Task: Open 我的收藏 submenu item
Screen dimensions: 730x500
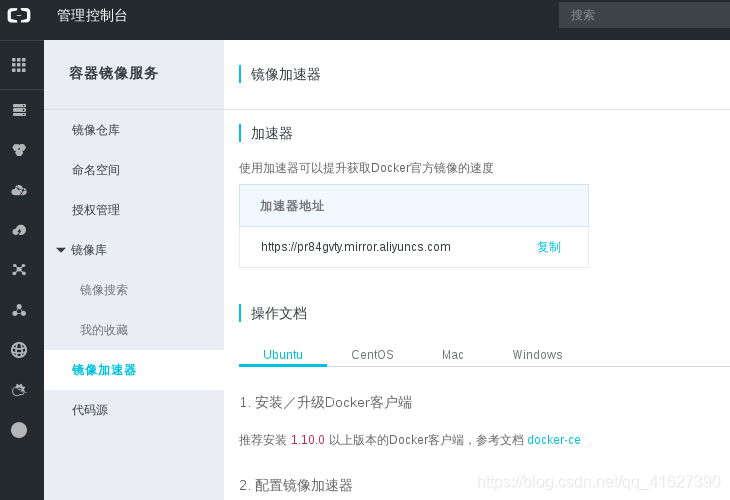Action: coord(104,330)
